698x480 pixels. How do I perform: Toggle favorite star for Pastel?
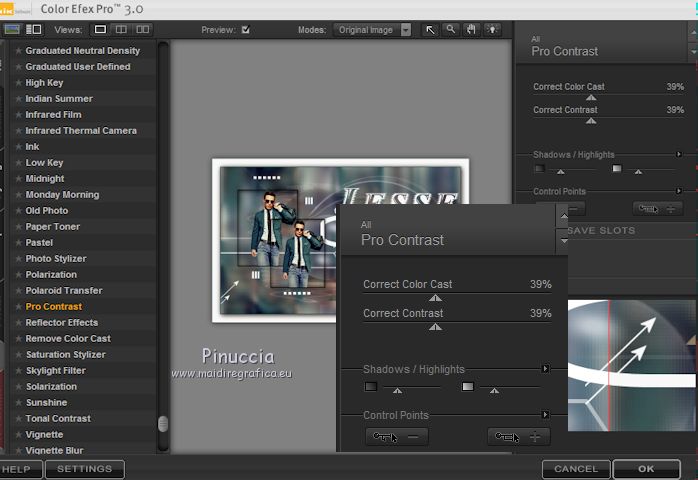[18, 243]
